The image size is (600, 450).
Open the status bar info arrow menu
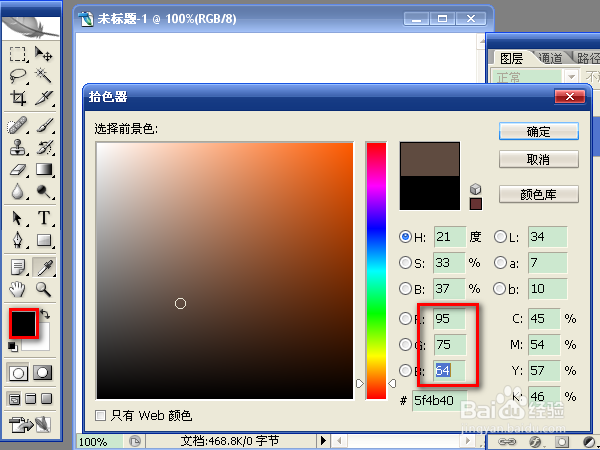[x=323, y=441]
